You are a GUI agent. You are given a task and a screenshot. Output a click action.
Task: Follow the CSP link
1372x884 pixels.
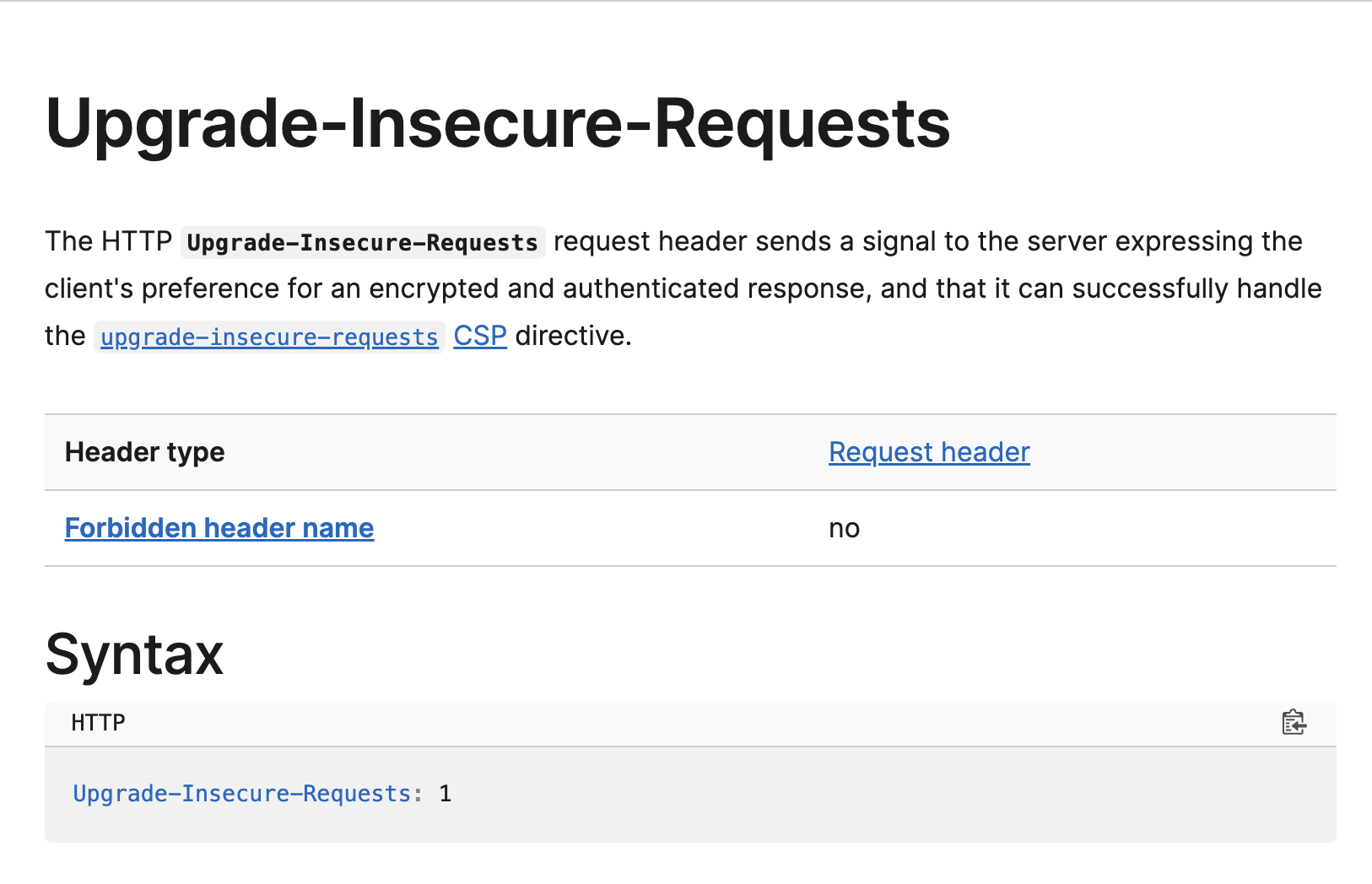tap(480, 336)
